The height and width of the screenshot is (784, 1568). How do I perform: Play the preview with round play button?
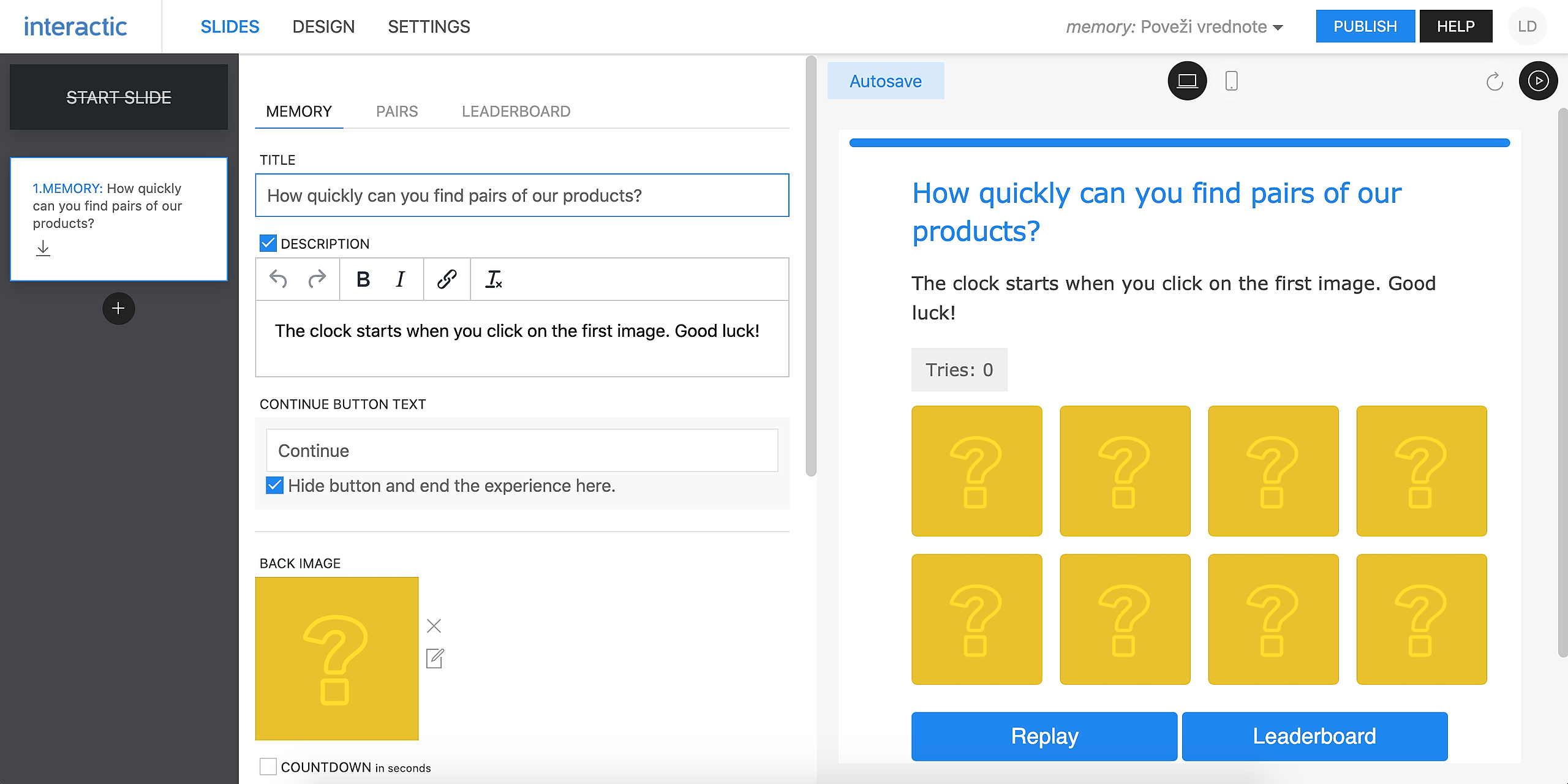point(1538,81)
